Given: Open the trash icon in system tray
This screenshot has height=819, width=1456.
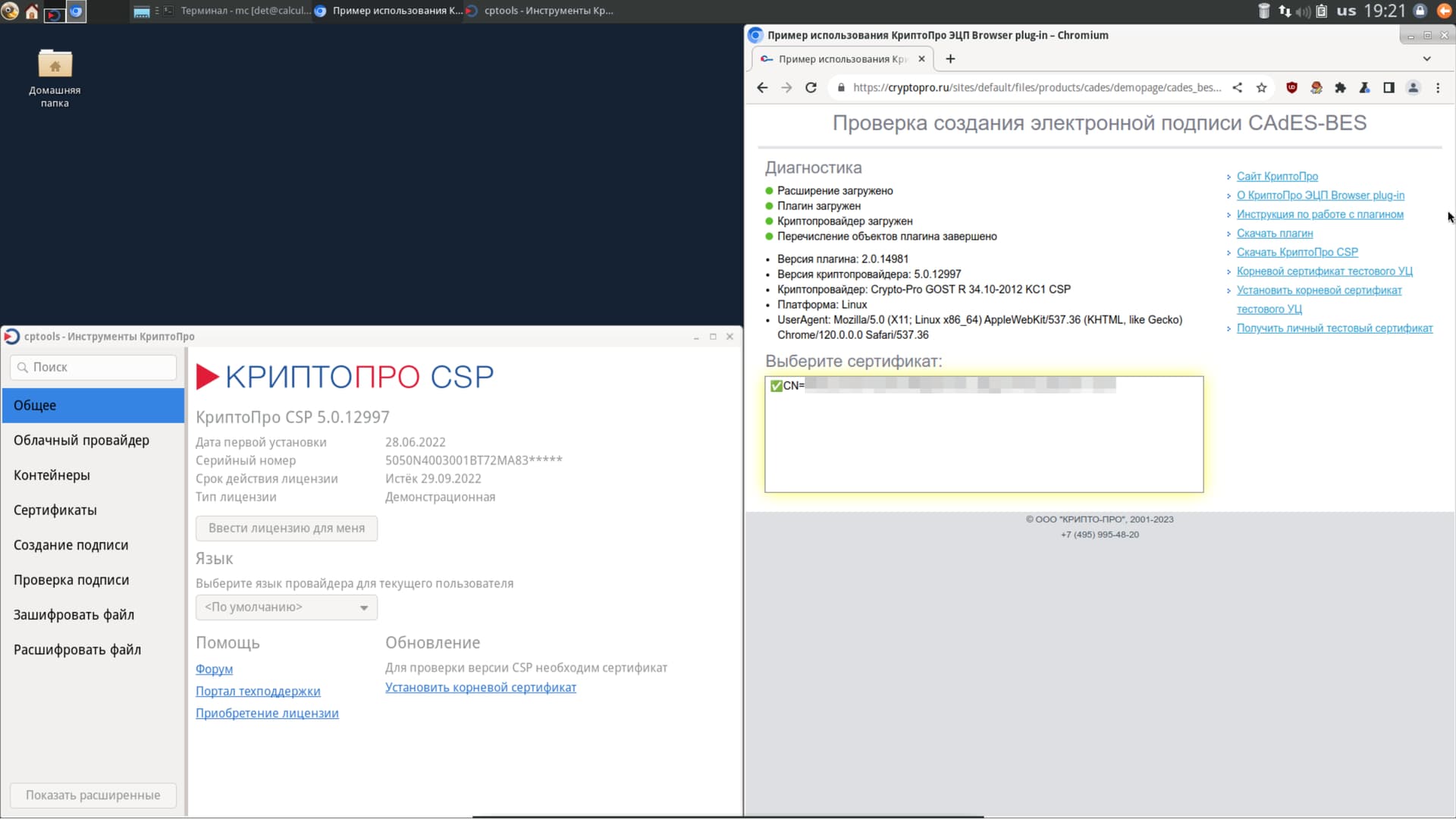Looking at the screenshot, I should click(x=1263, y=11).
